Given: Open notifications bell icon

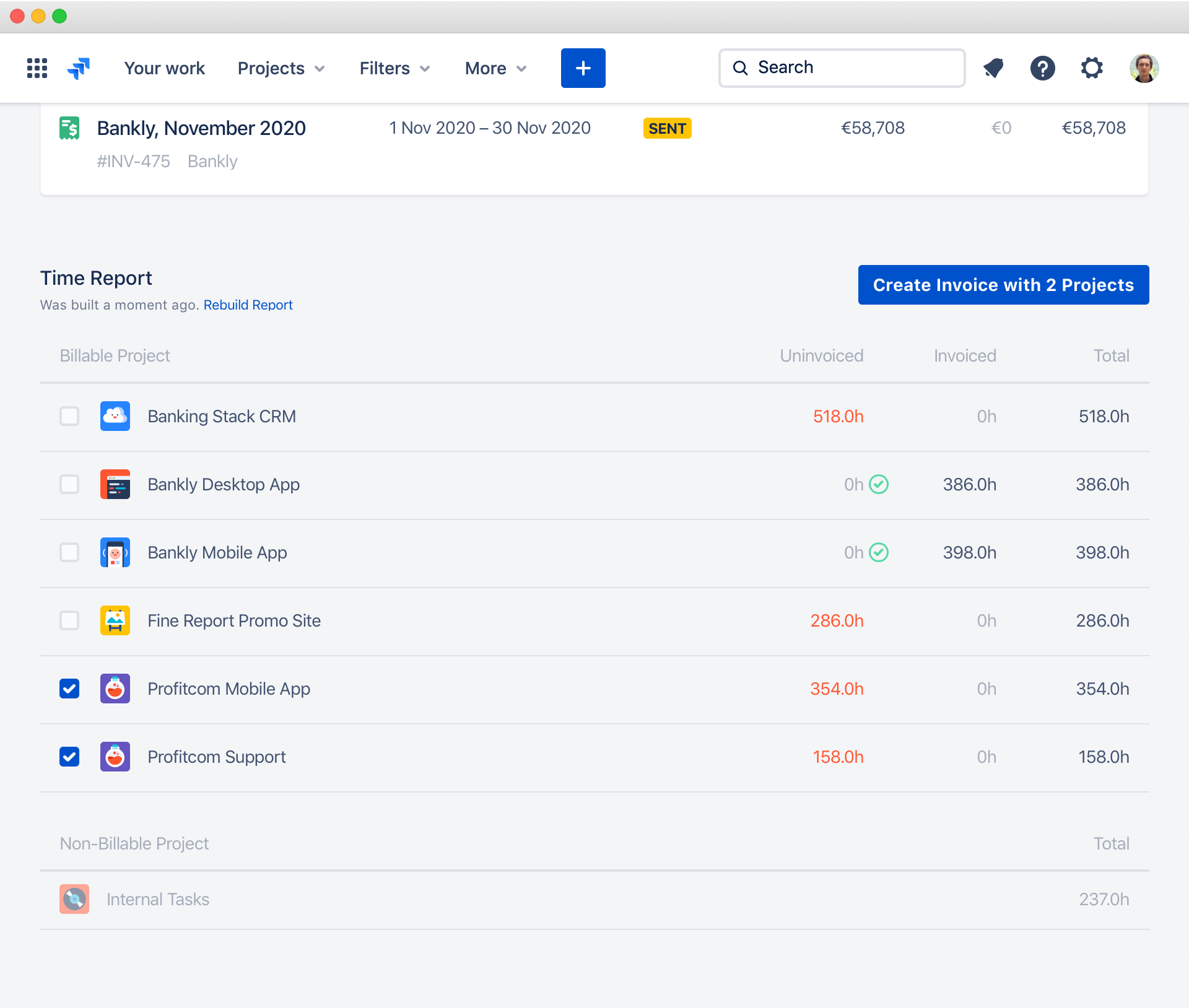Looking at the screenshot, I should [x=993, y=68].
